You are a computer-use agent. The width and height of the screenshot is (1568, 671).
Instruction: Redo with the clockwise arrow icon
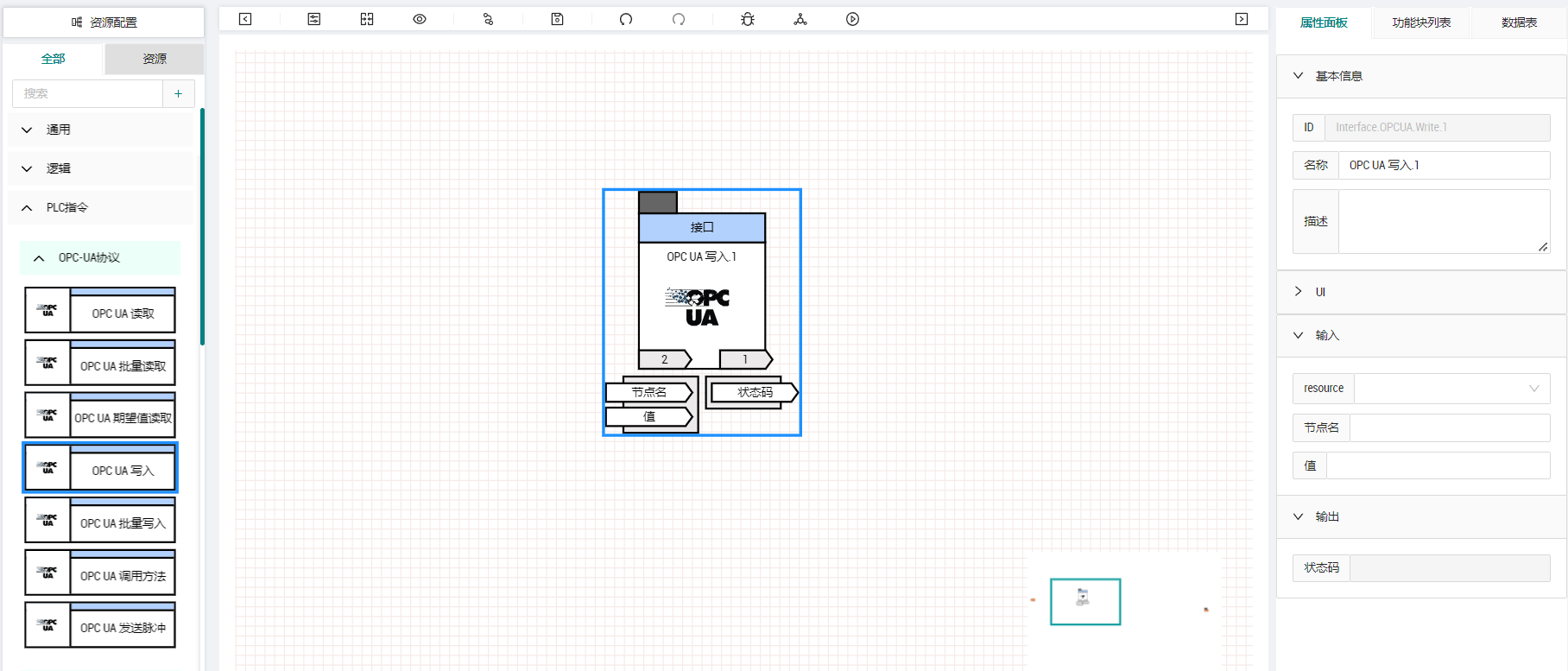point(679,19)
